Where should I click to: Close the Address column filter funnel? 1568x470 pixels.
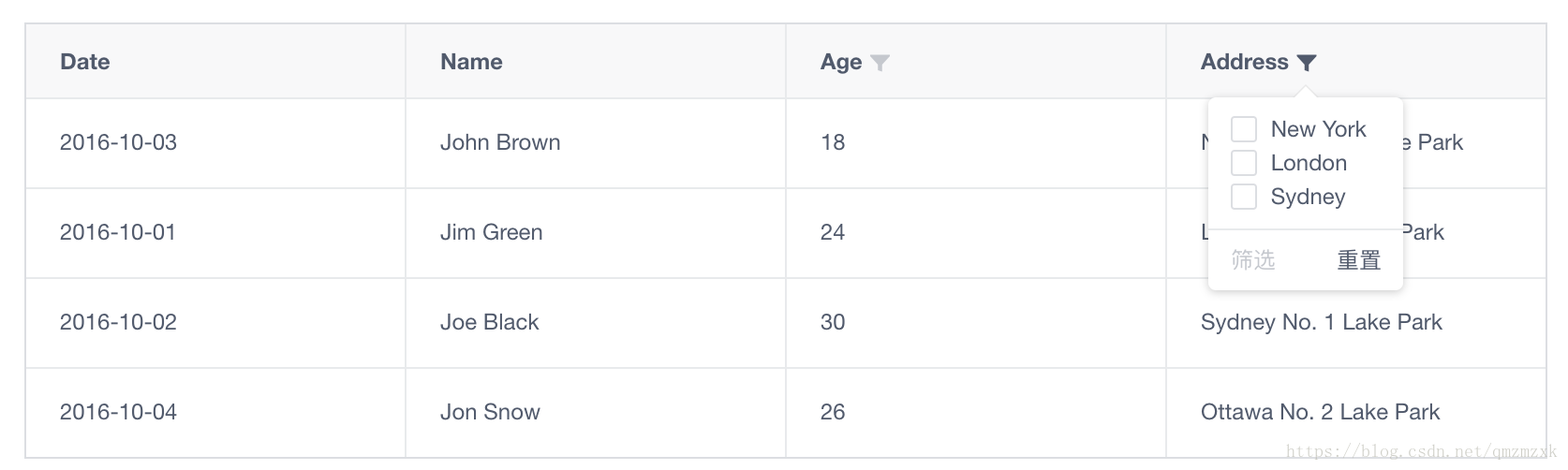1307,63
